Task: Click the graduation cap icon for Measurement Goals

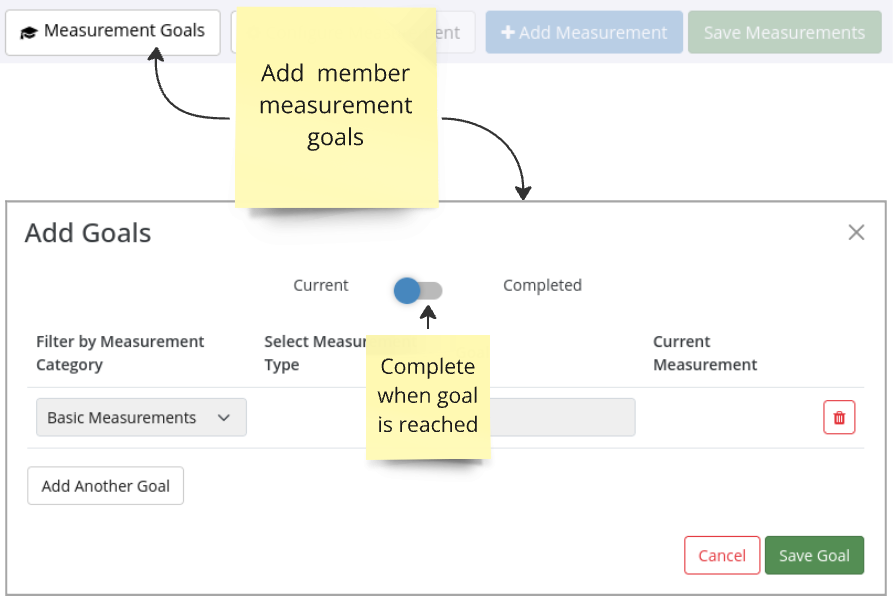Action: pos(29,32)
